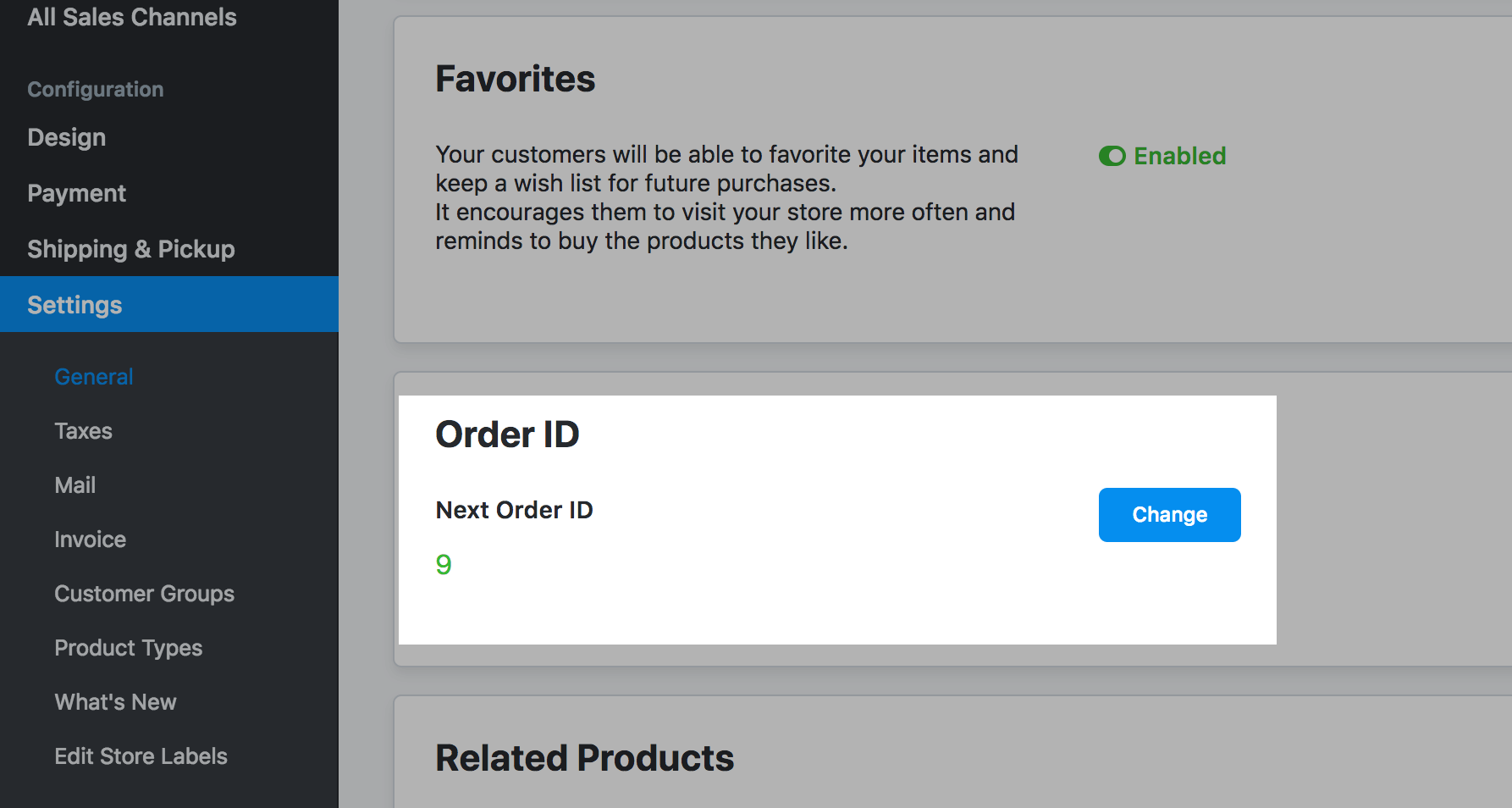Open Customer Groups settings
Viewport: 1512px width, 808px height.
(x=145, y=594)
